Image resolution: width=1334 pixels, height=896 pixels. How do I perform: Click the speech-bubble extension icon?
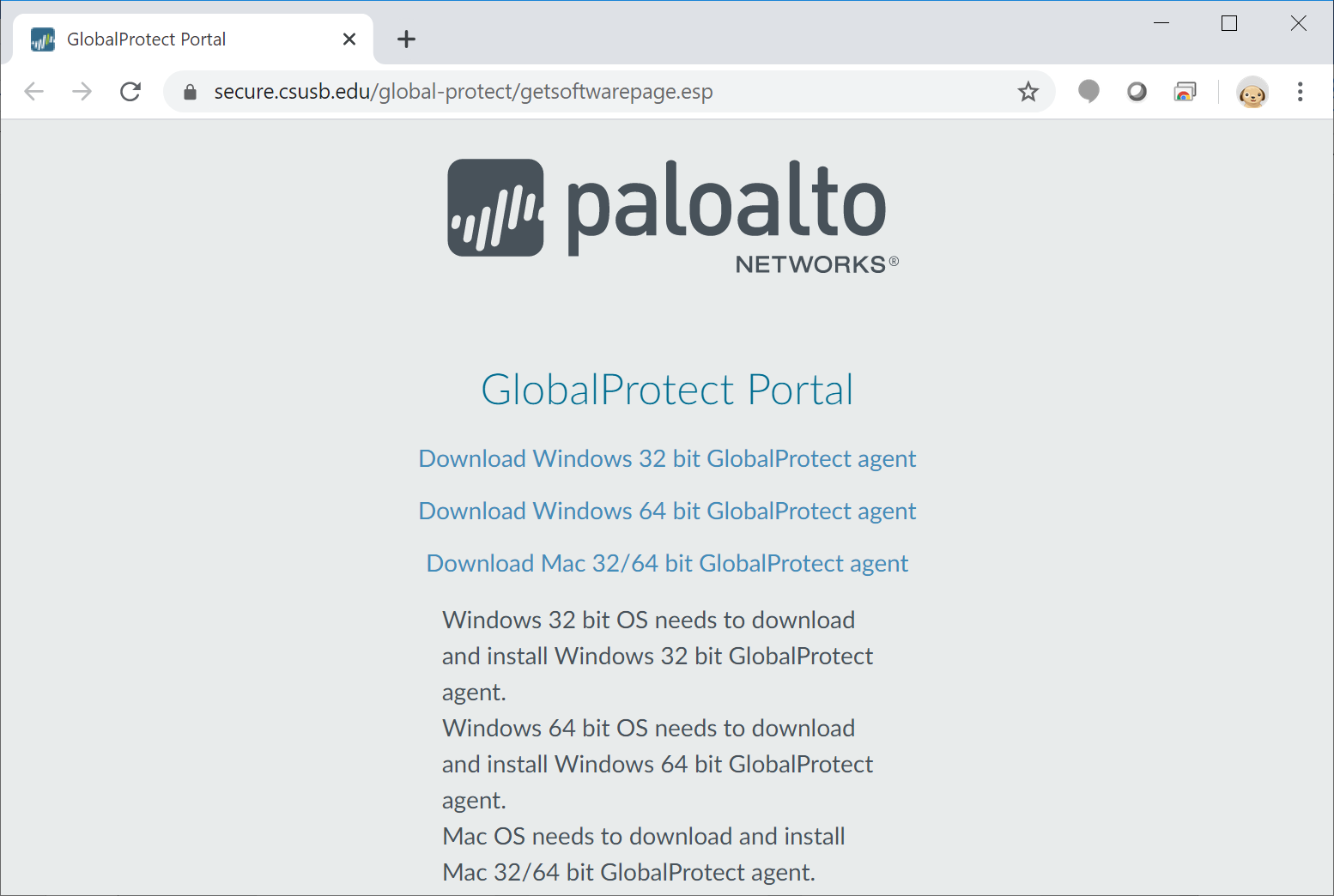point(1088,91)
